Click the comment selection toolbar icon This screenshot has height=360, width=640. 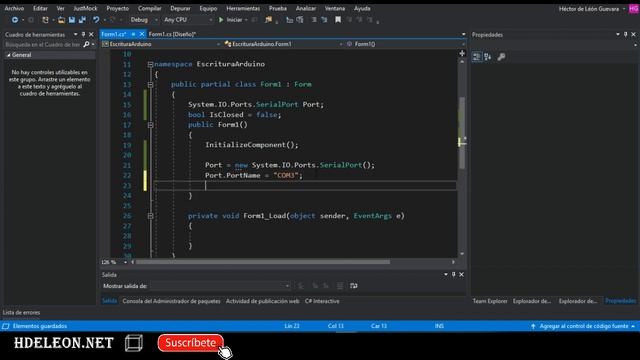point(289,20)
